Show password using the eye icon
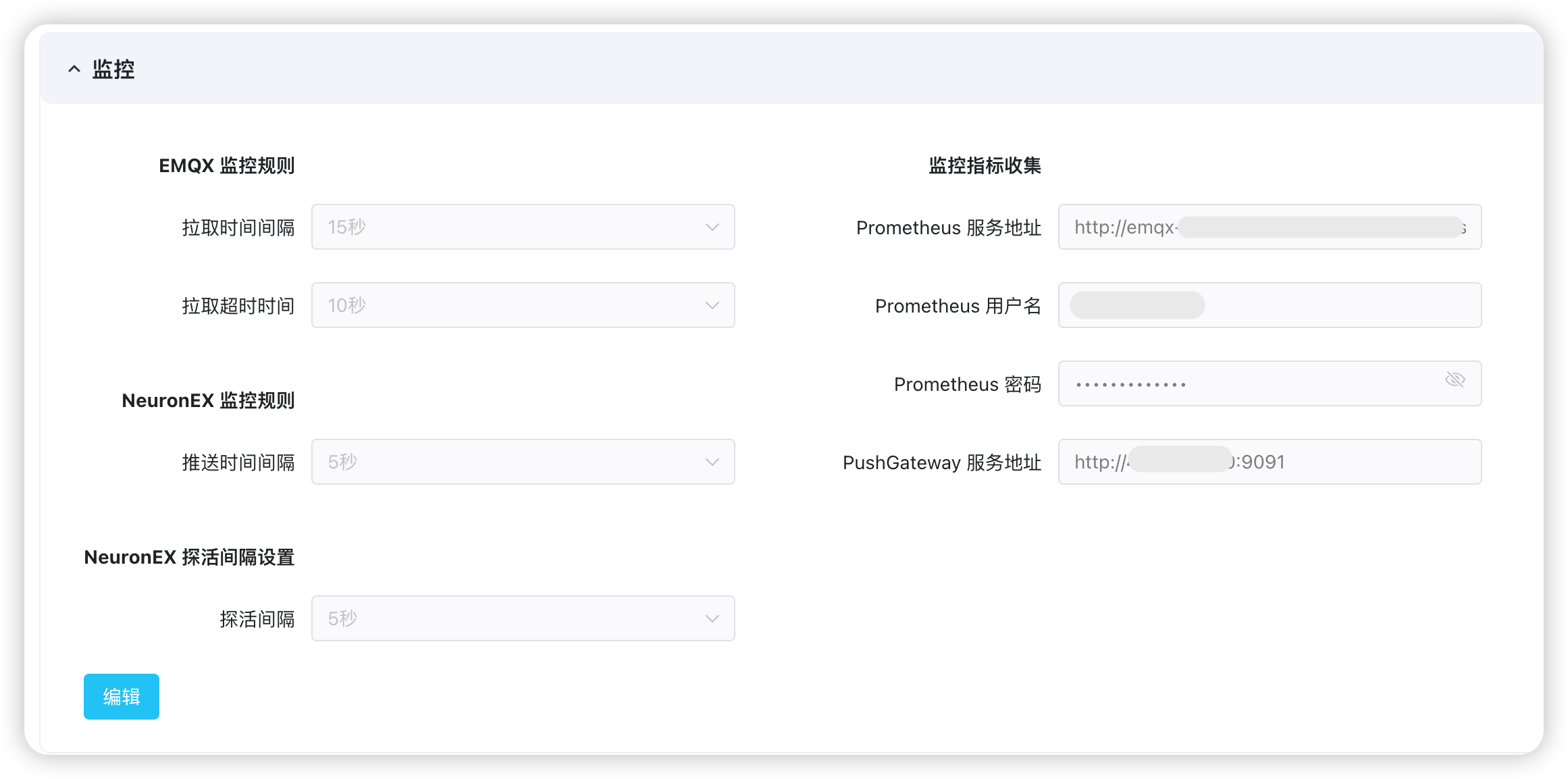Screen dimensions: 1568x779 tap(1455, 380)
